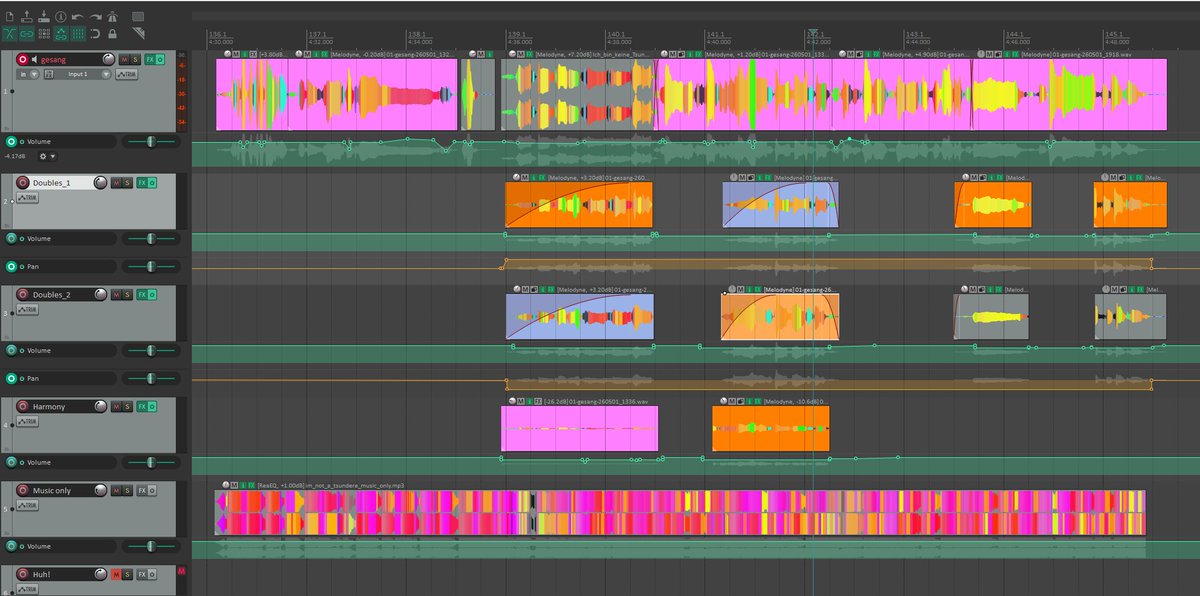Solo the gesang track

point(135,60)
